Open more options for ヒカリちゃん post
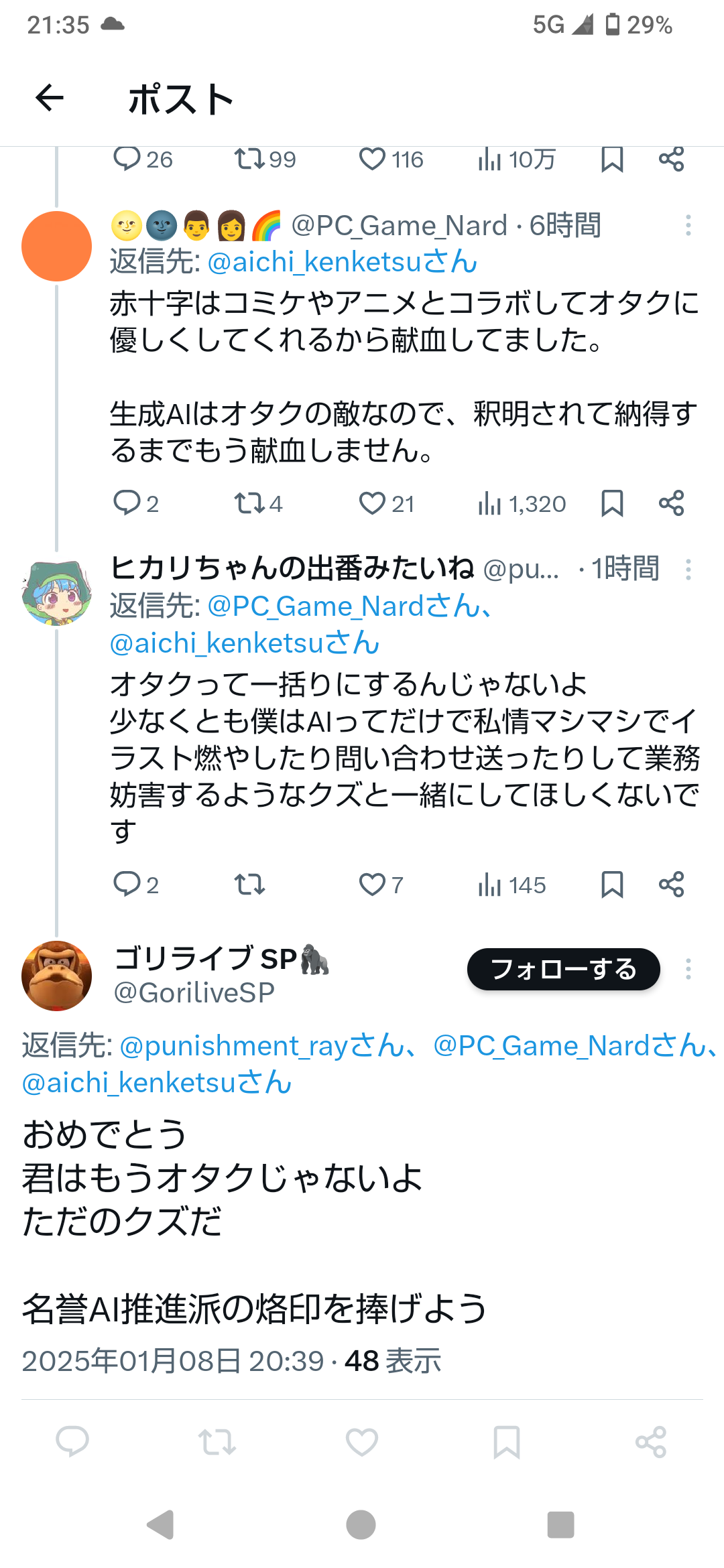The height and width of the screenshot is (1568, 724). tap(688, 570)
